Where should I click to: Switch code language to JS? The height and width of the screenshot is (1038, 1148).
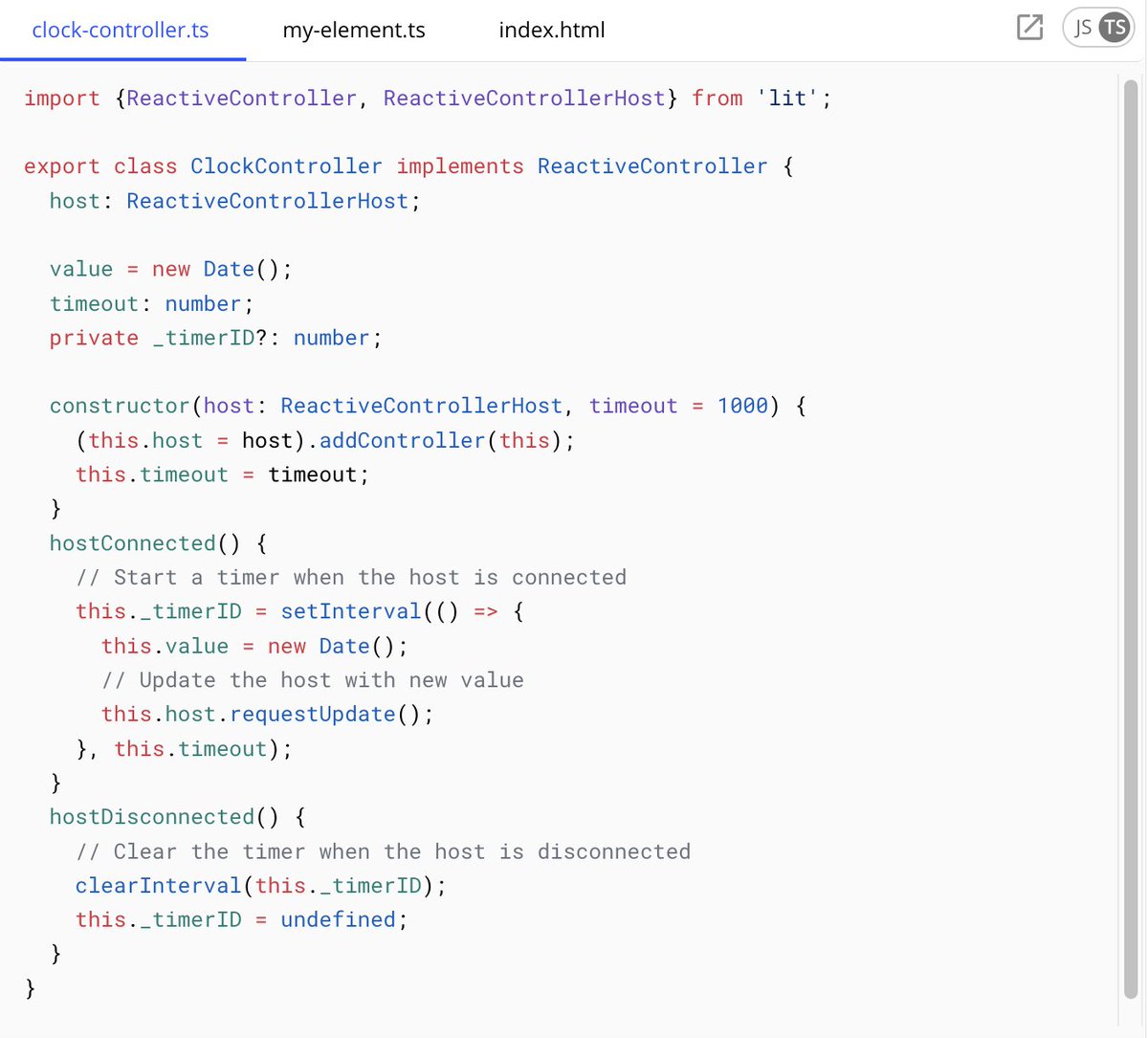[1082, 27]
